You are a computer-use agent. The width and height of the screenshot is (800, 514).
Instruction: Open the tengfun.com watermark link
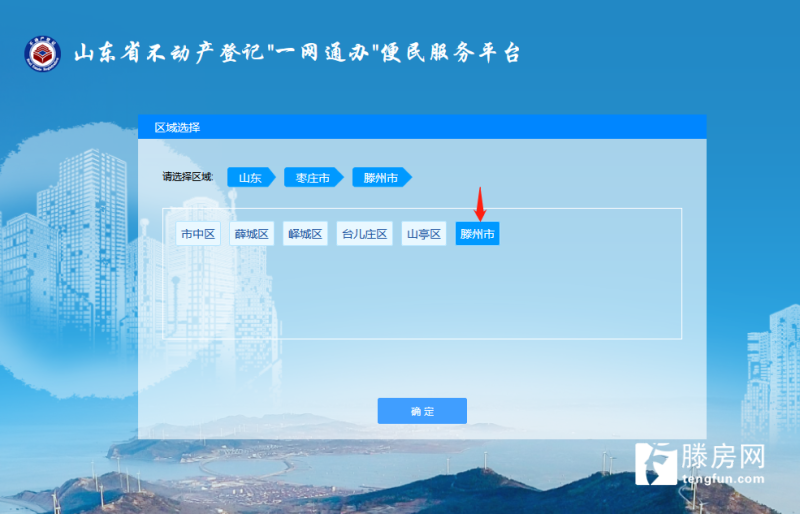723,479
